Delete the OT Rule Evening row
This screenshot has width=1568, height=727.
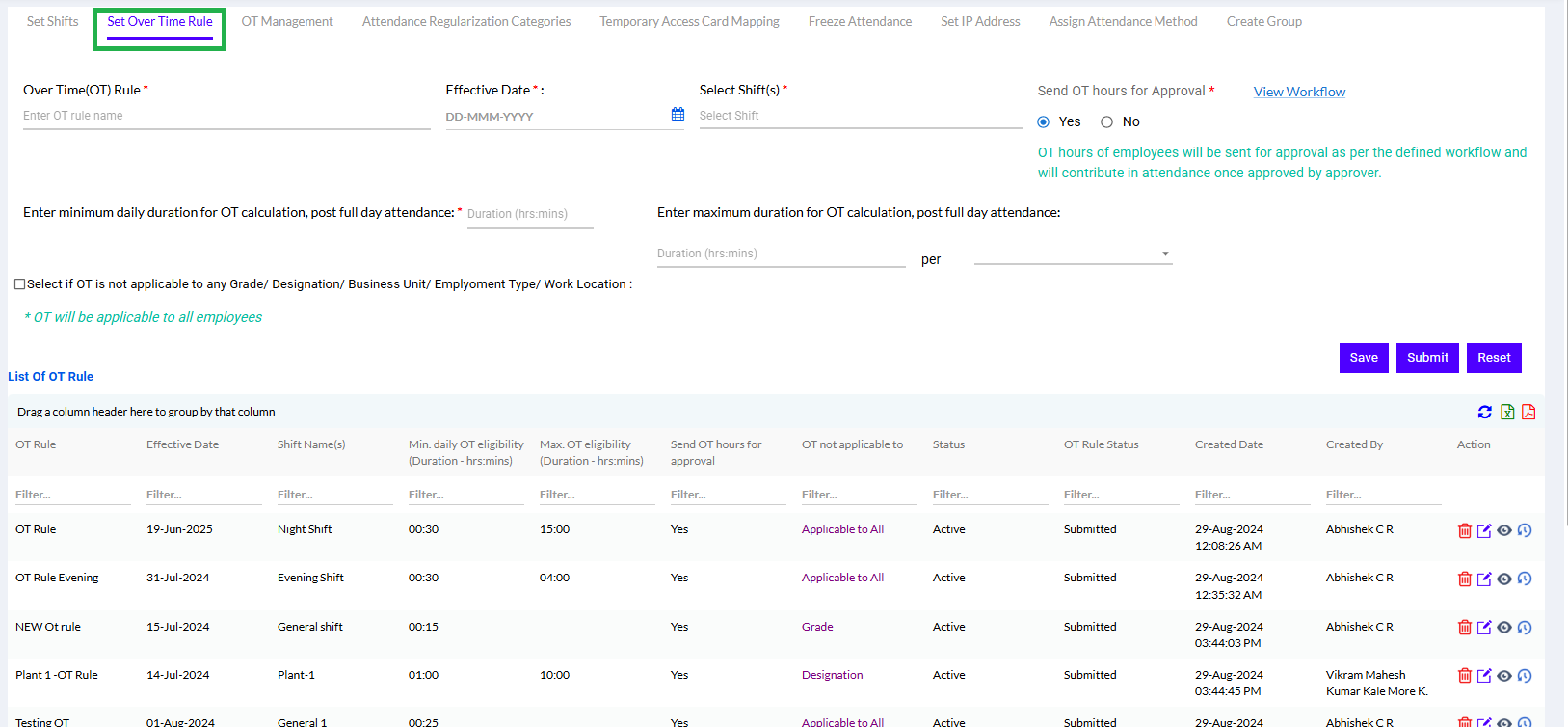click(x=1465, y=579)
